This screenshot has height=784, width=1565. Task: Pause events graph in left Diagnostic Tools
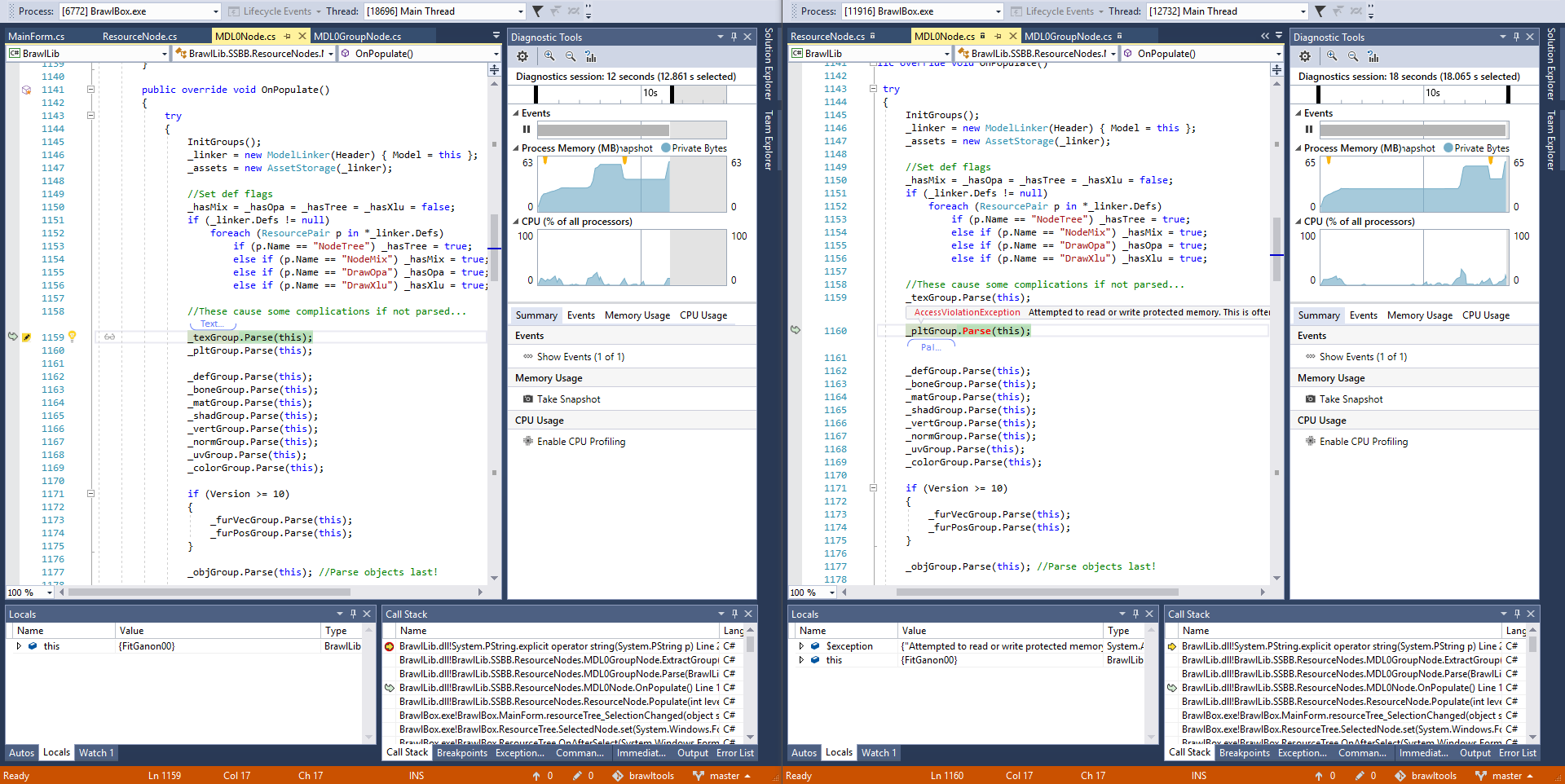pos(527,130)
